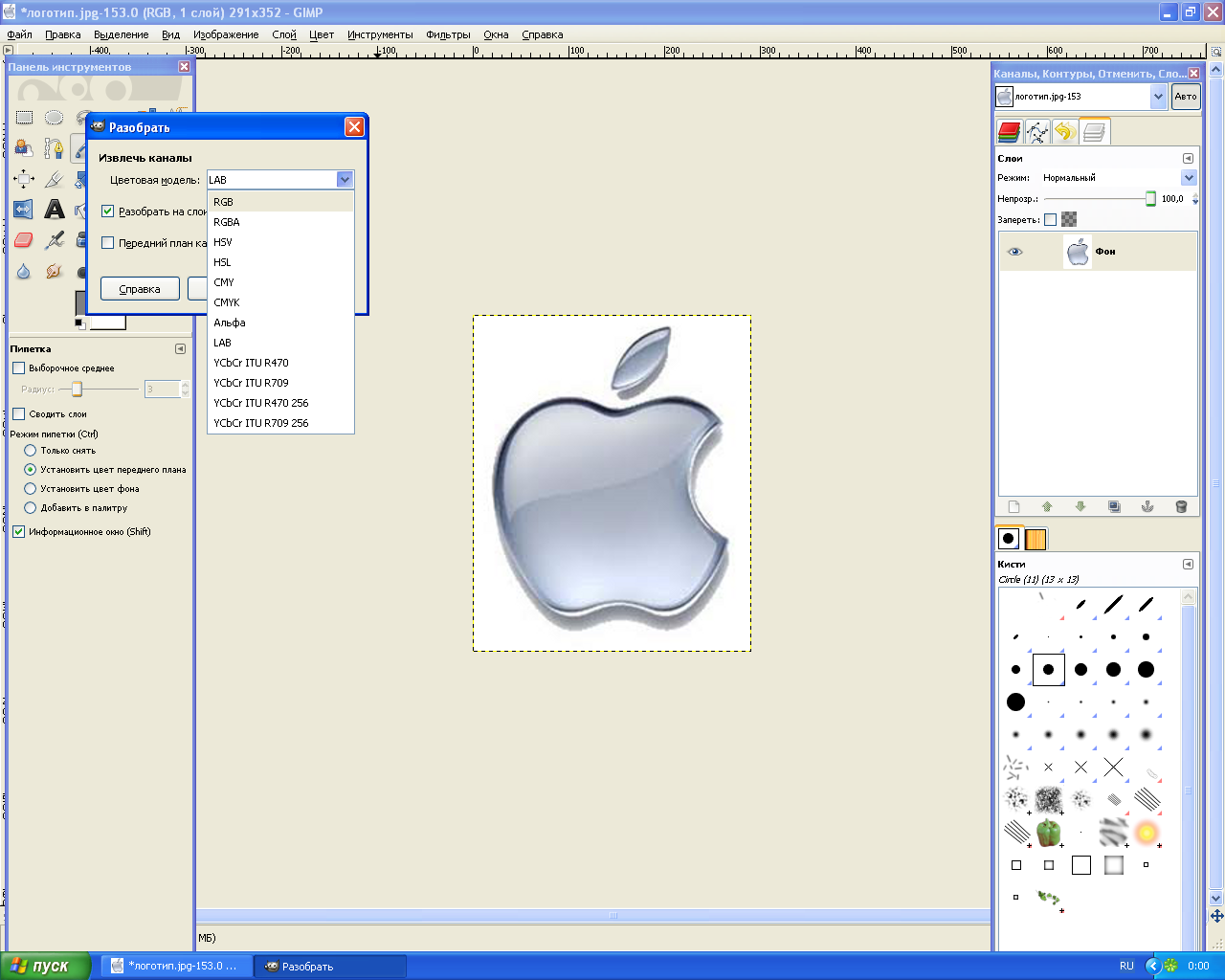The height and width of the screenshot is (980, 1225).
Task: Select the Rectangle Select tool
Action: tap(24, 118)
